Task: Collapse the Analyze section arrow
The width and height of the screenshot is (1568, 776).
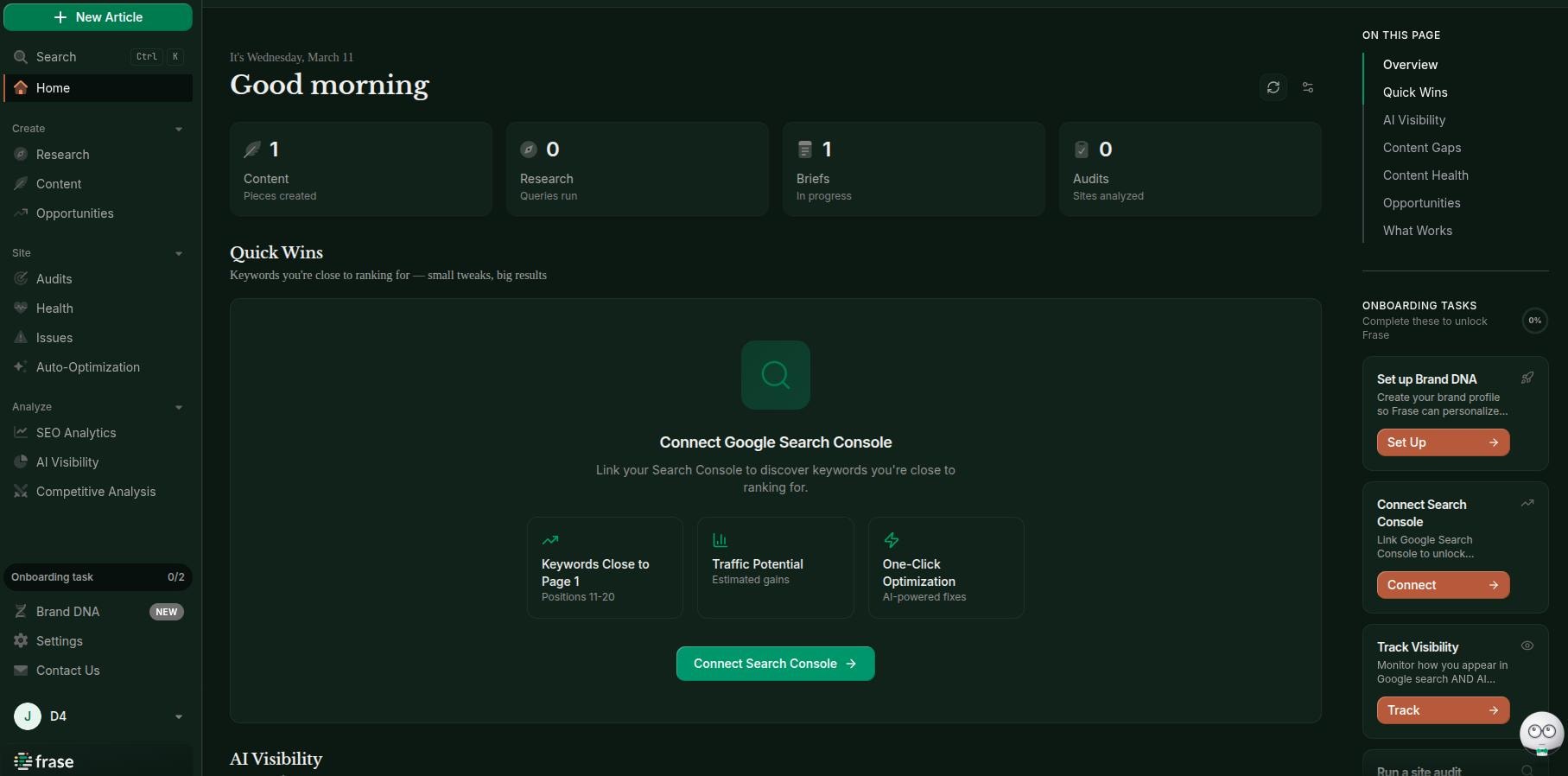Action: pyautogui.click(x=179, y=407)
